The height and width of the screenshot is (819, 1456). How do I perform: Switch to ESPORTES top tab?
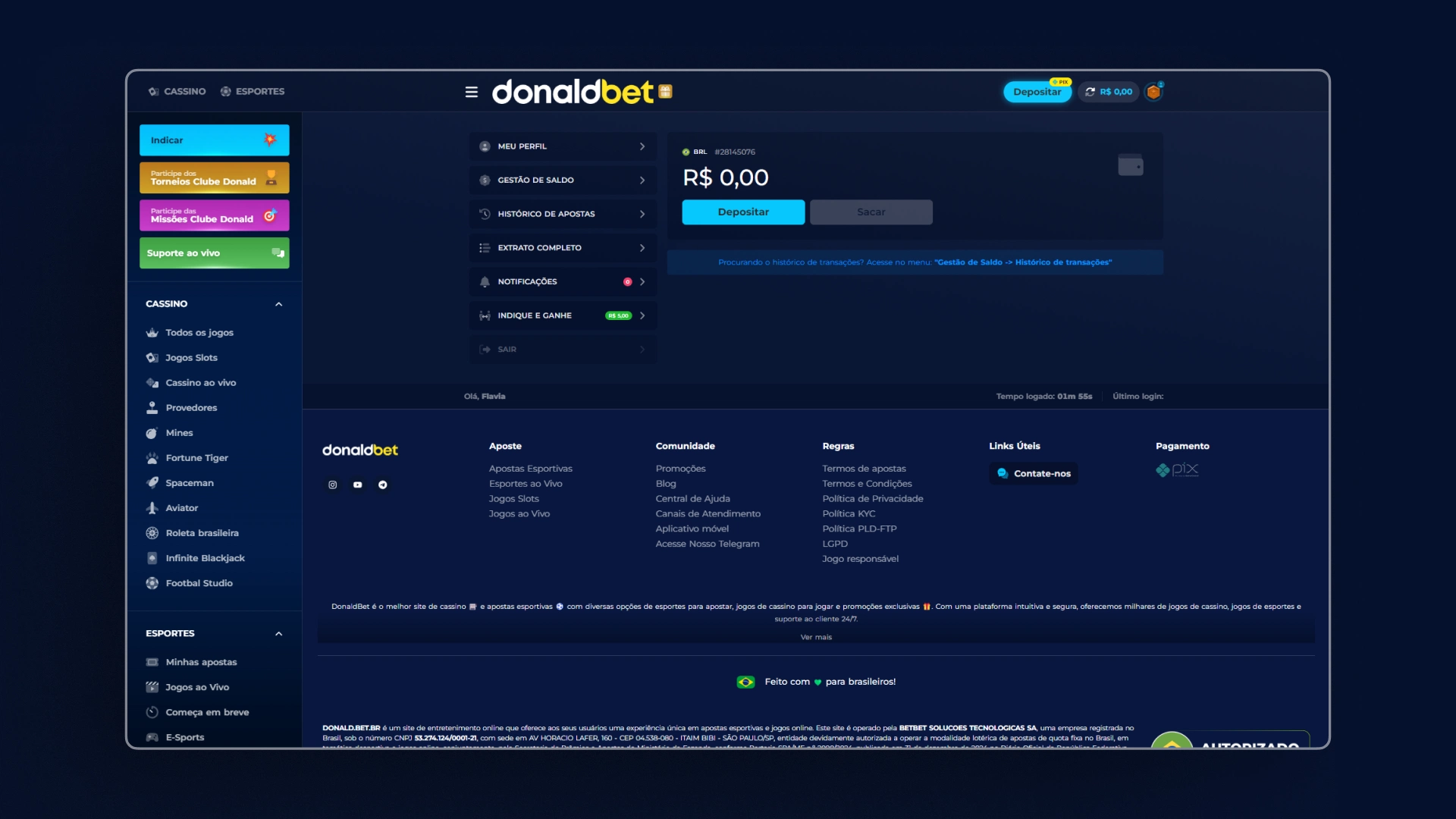click(x=253, y=91)
